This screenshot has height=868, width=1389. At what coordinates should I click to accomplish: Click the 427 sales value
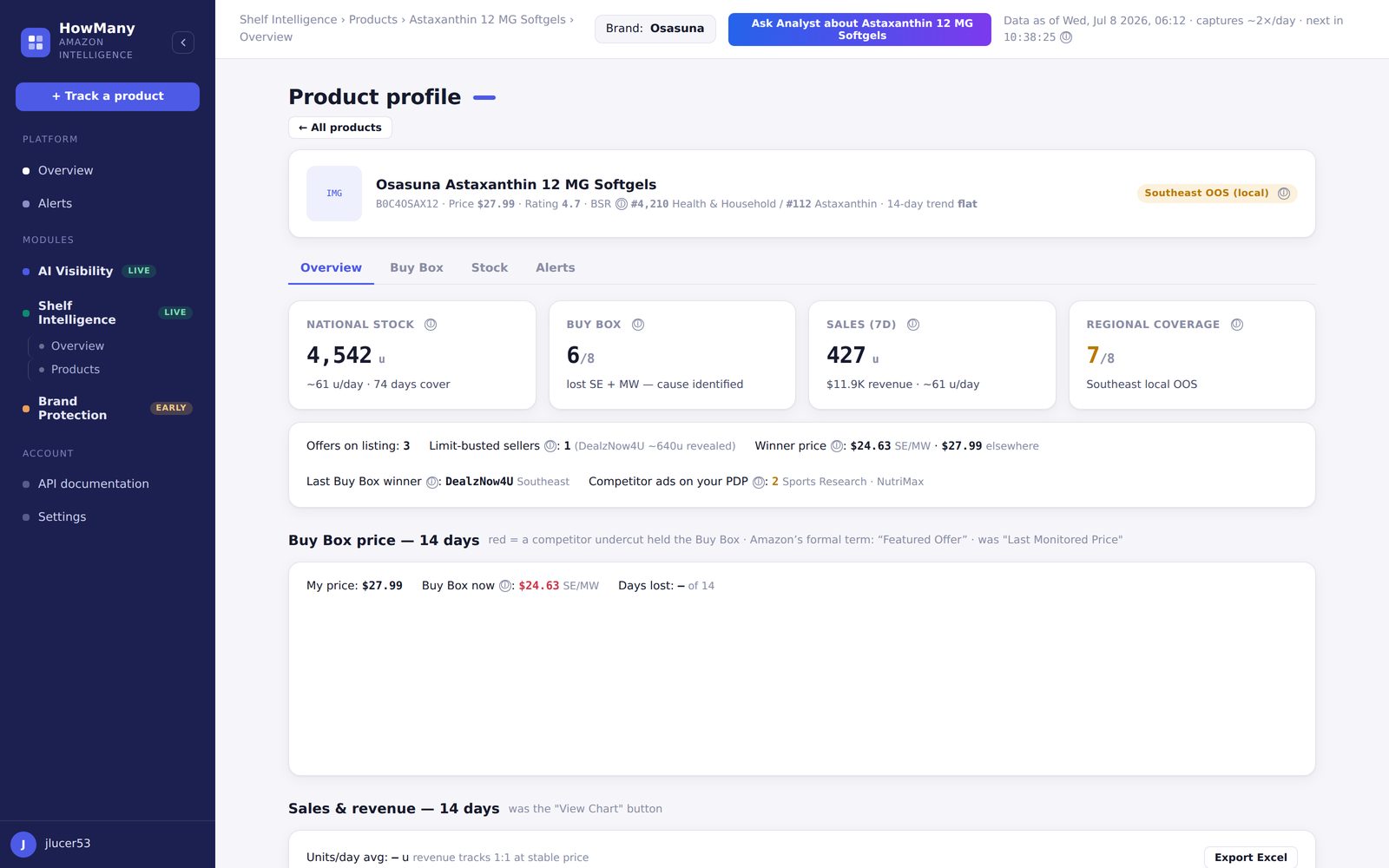pyautogui.click(x=846, y=355)
